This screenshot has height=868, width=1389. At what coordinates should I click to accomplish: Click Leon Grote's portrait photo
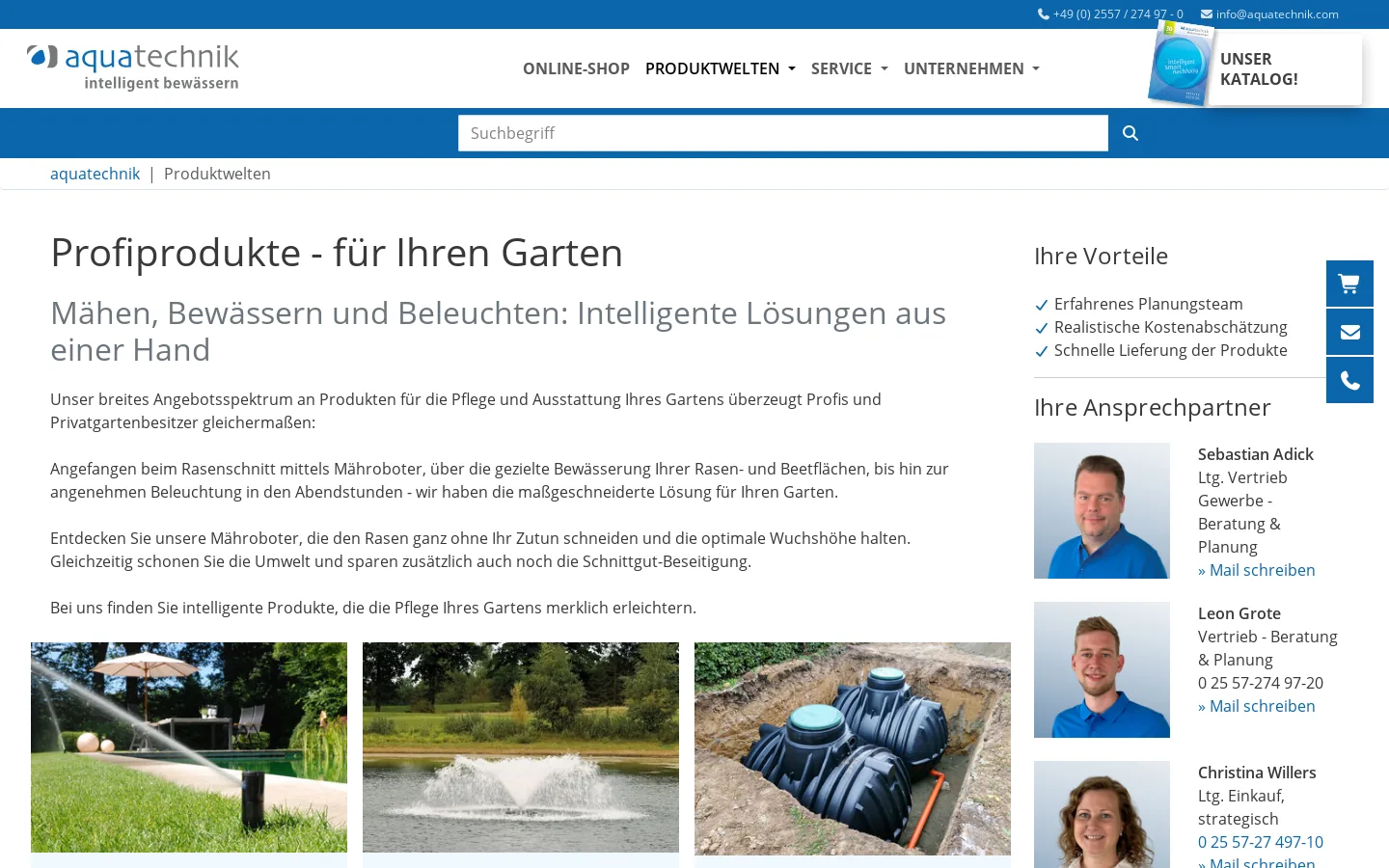pos(1102,669)
